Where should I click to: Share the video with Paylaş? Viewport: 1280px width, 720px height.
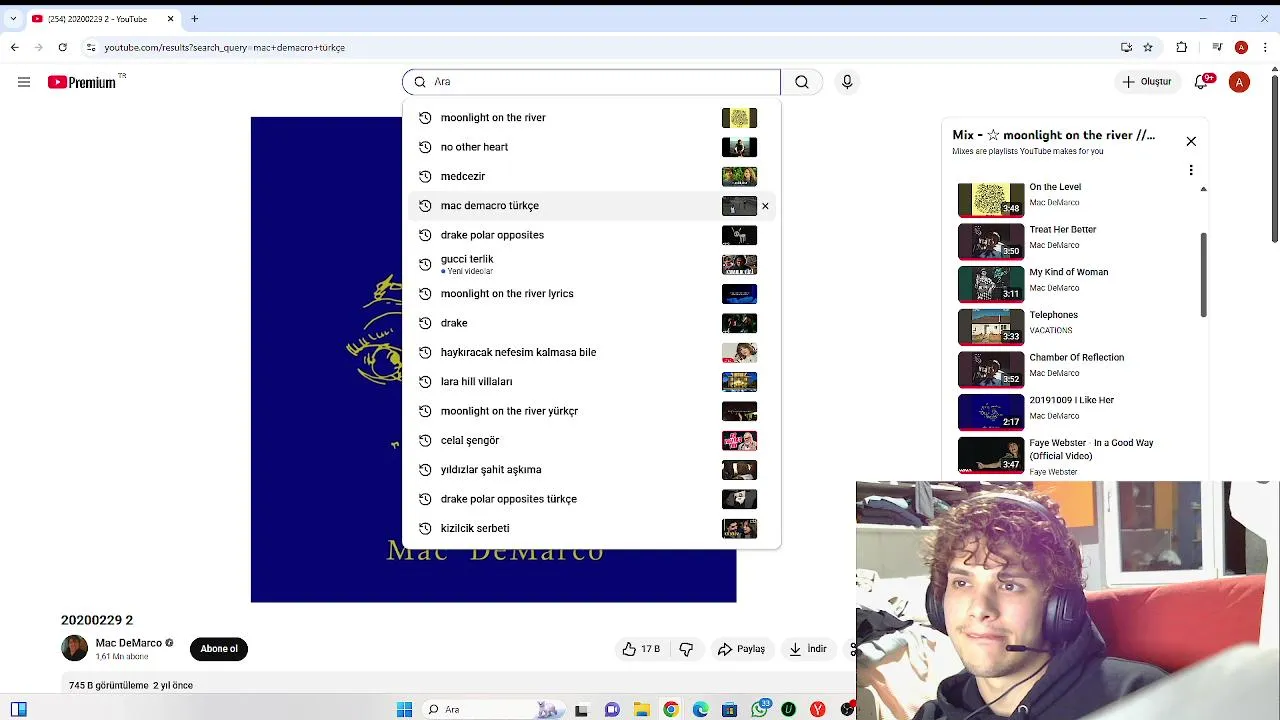pos(741,649)
